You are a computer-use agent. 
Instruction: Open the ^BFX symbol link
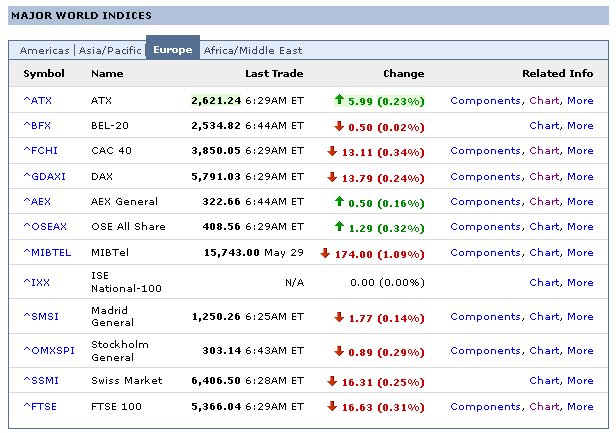pyautogui.click(x=37, y=126)
